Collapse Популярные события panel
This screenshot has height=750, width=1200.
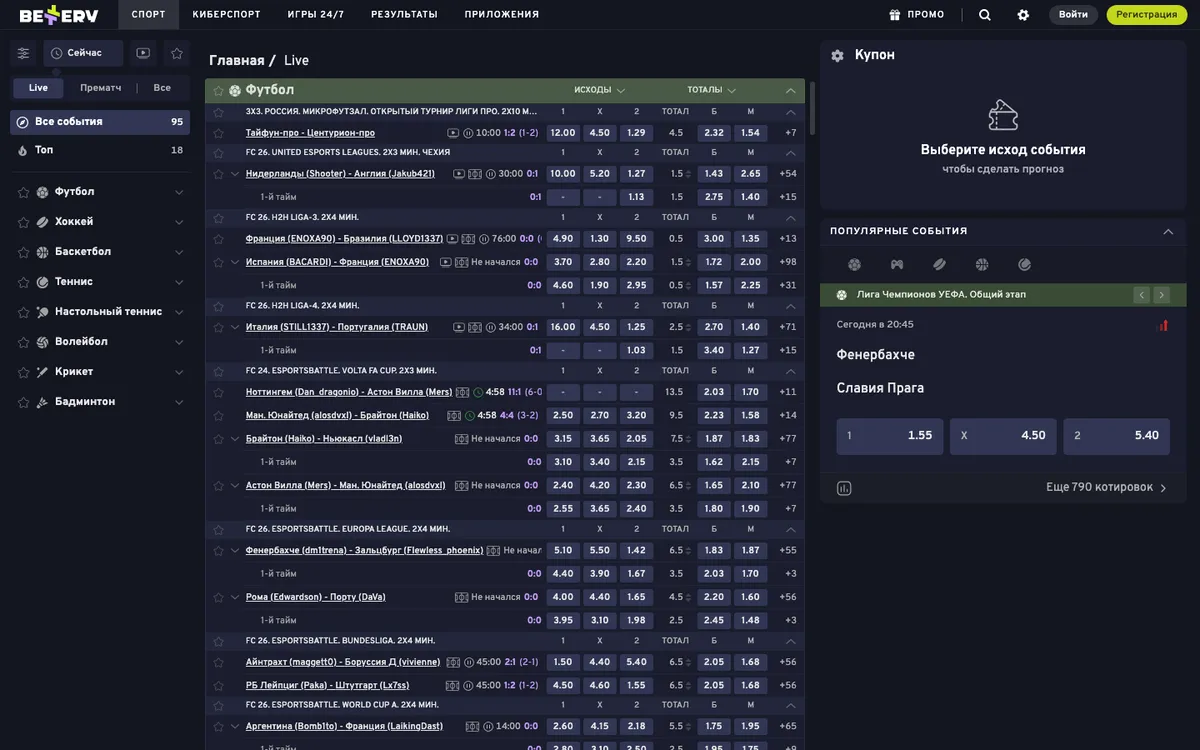pos(1168,231)
